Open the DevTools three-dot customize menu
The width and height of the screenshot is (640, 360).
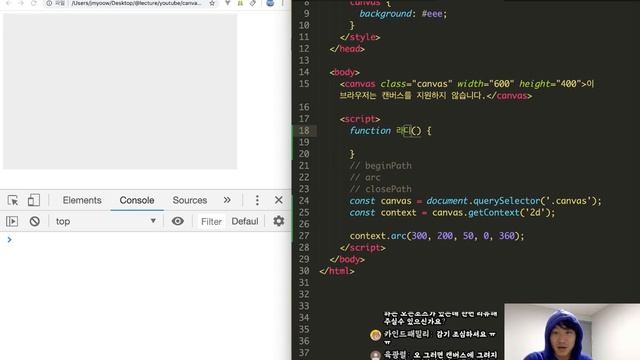[257, 200]
